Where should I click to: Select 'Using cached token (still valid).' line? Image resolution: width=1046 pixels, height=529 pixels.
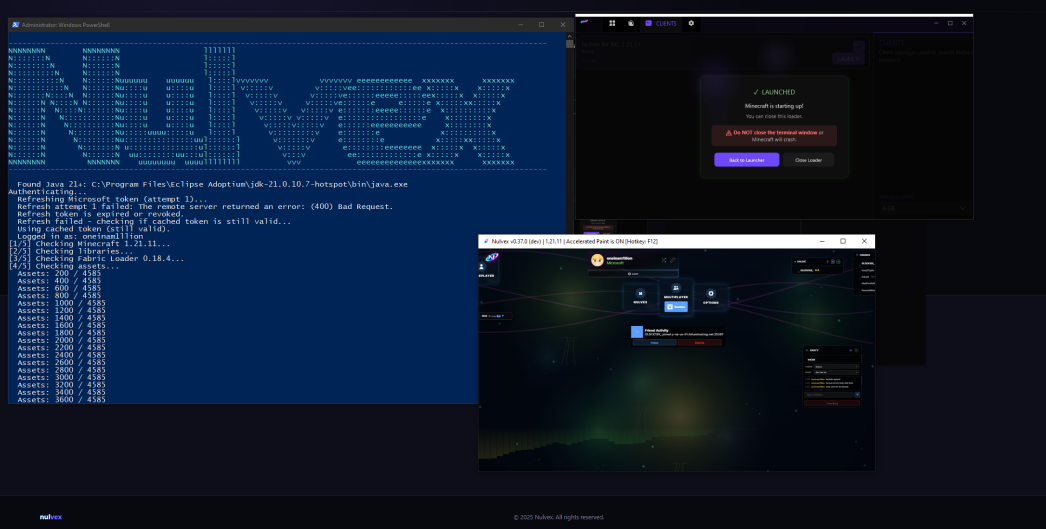click(x=93, y=229)
